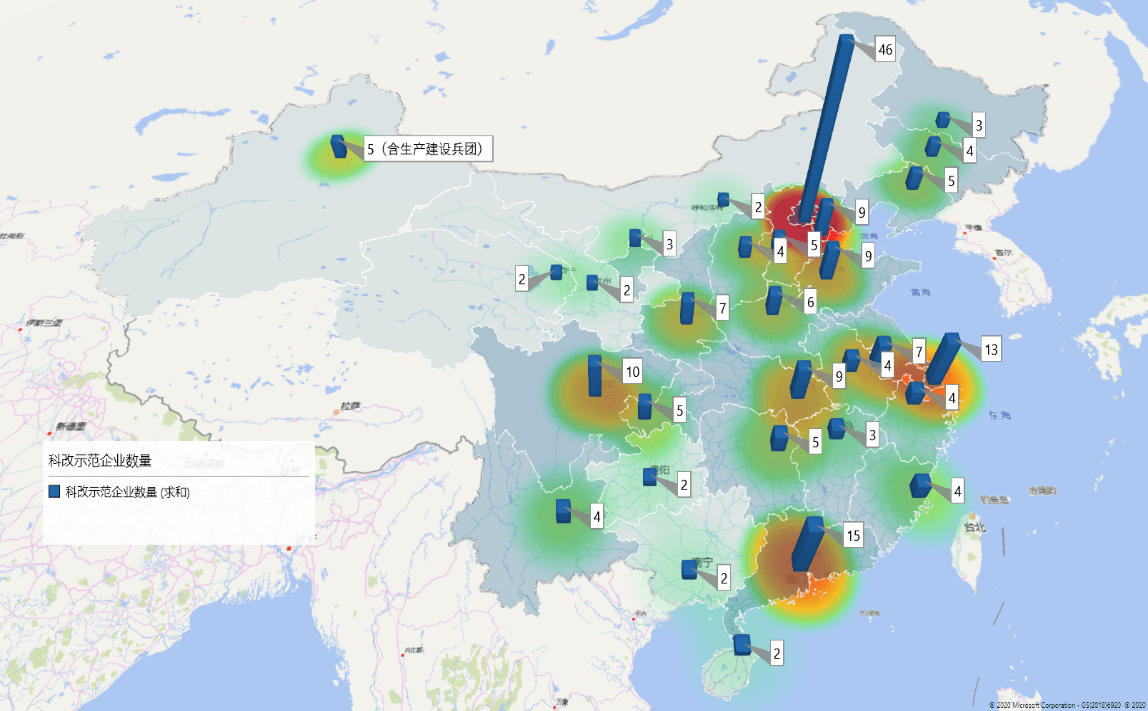1148x711 pixels.
Task: Select the blue bar over Xinjiang
Action: (339, 146)
